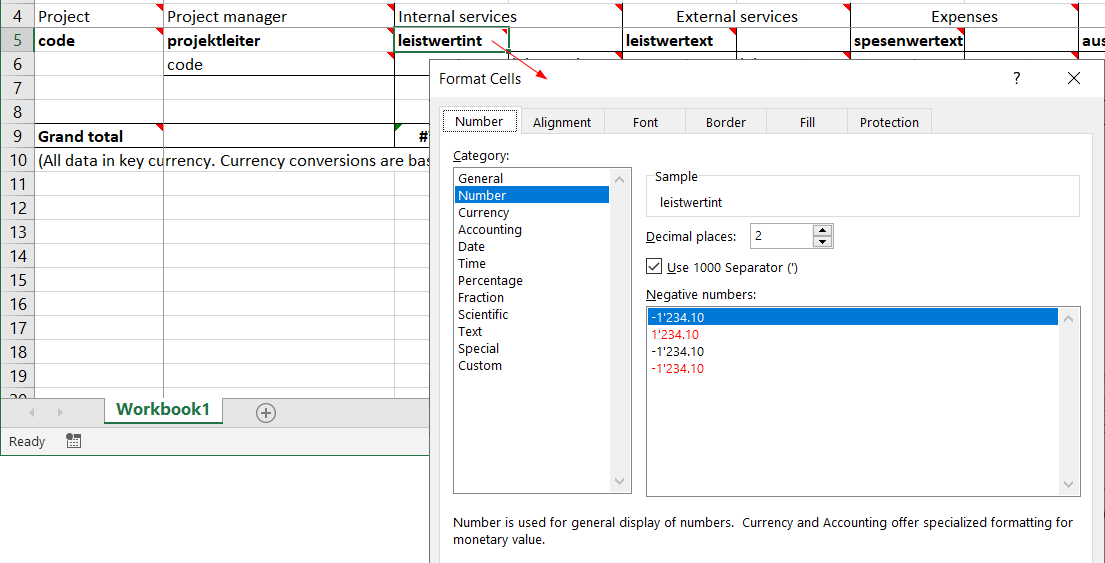Click the Decimal places input field

(x=780, y=236)
